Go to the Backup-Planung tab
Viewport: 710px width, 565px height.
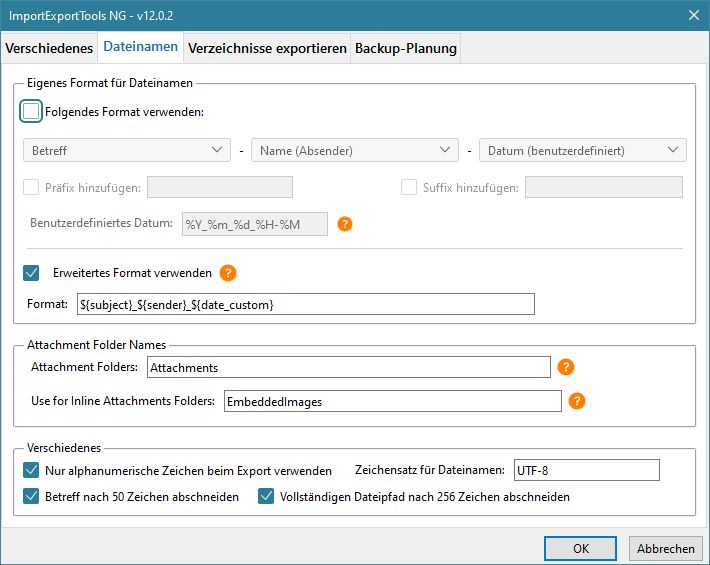(406, 48)
